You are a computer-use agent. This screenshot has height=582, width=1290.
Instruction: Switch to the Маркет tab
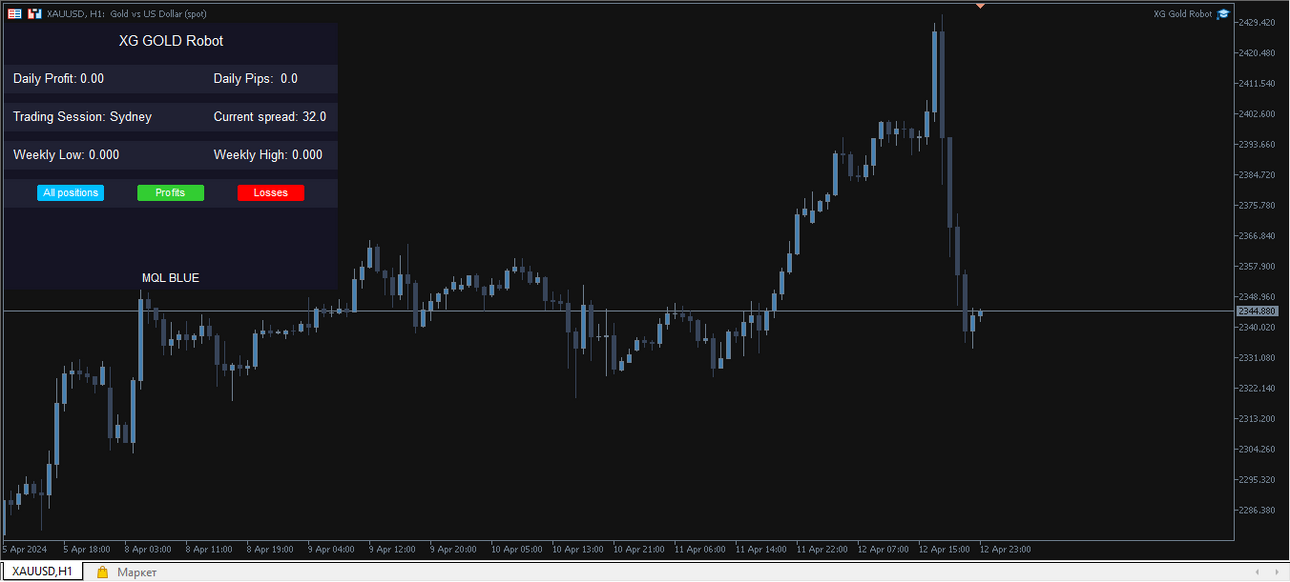click(136, 572)
